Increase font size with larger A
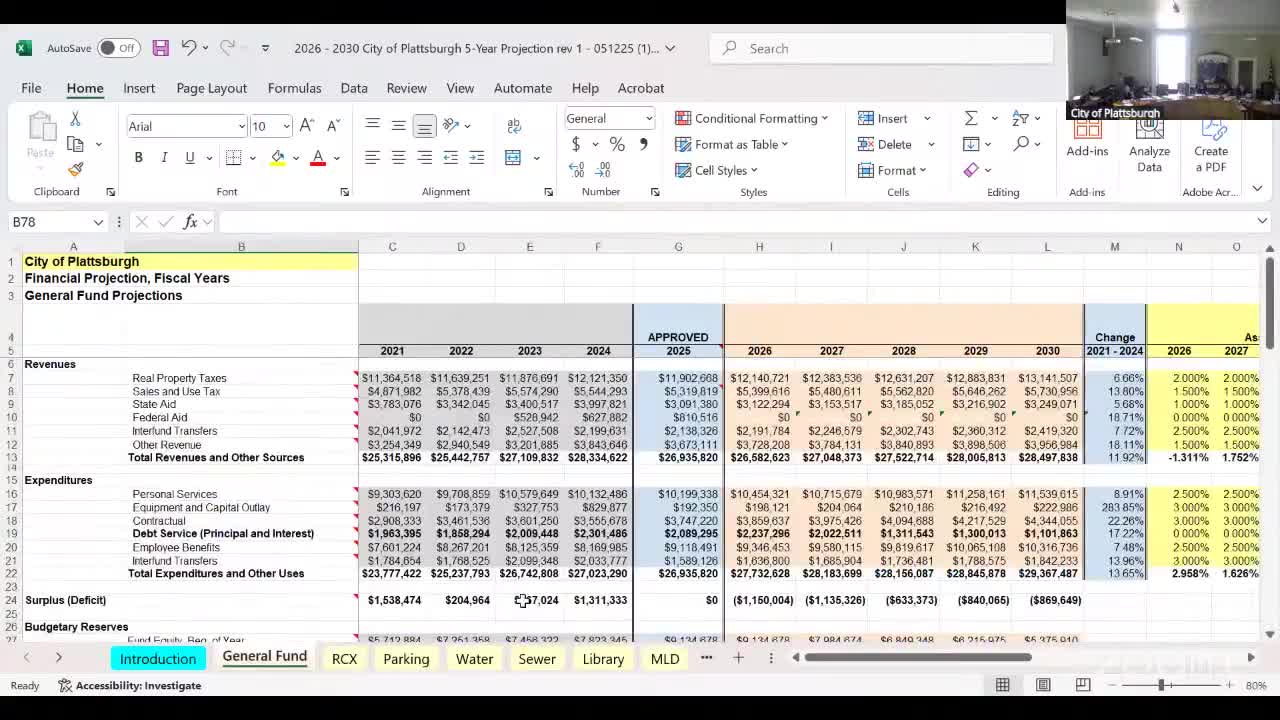The height and width of the screenshot is (720, 1280). point(307,126)
